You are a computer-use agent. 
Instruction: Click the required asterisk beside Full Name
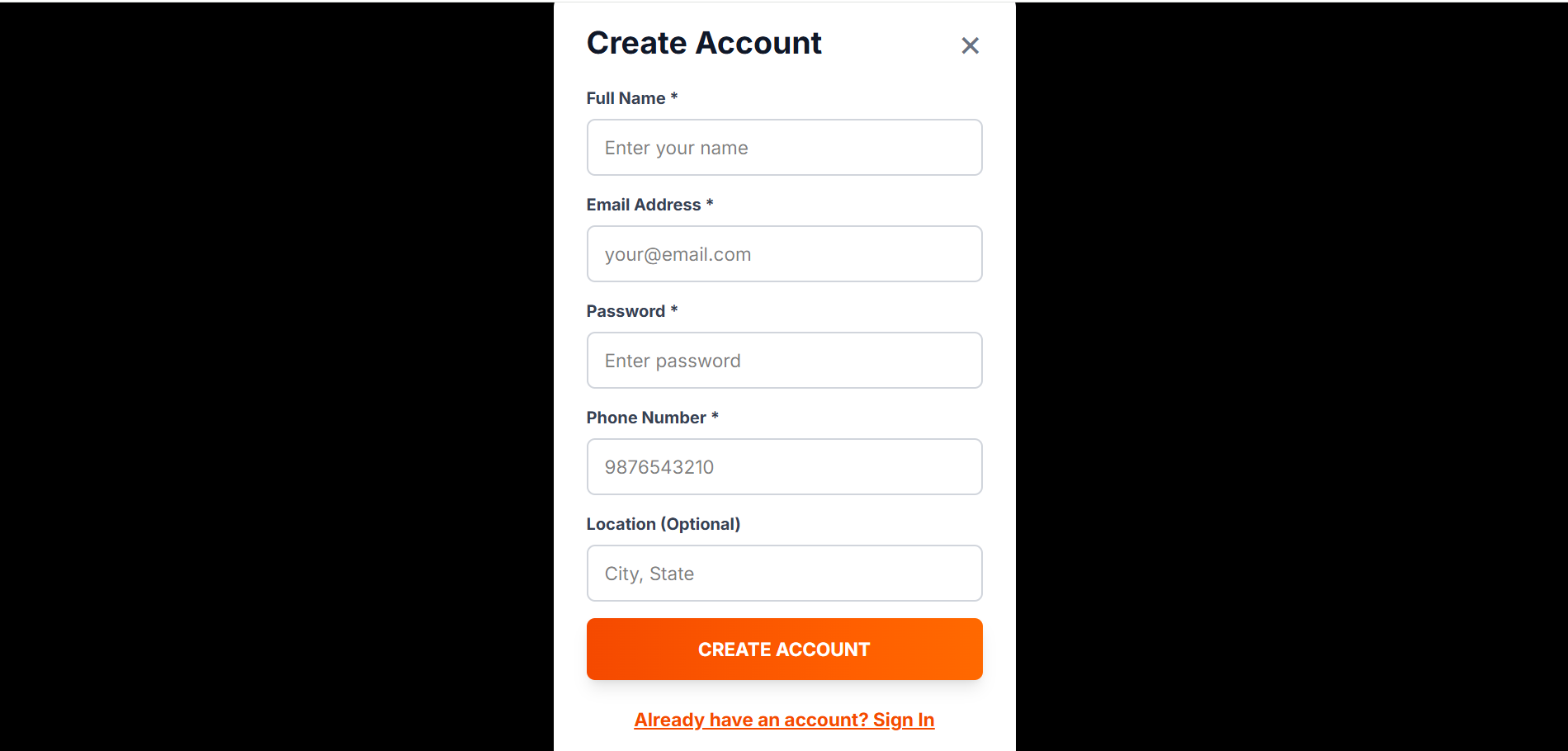(674, 97)
